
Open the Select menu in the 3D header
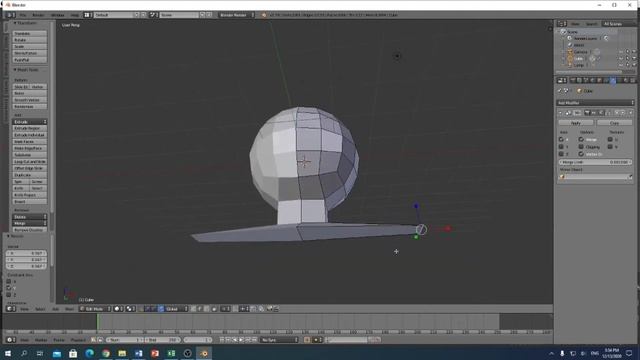click(40, 309)
